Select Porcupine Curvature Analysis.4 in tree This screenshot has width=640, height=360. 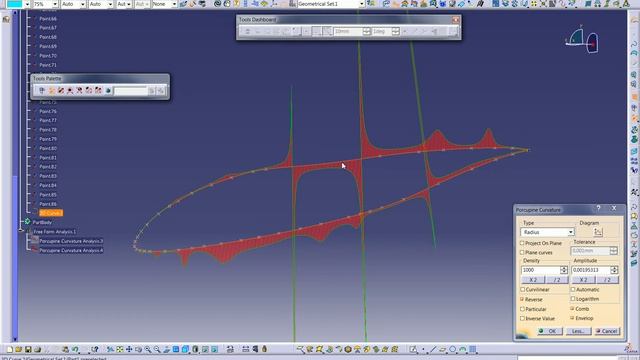(71, 250)
